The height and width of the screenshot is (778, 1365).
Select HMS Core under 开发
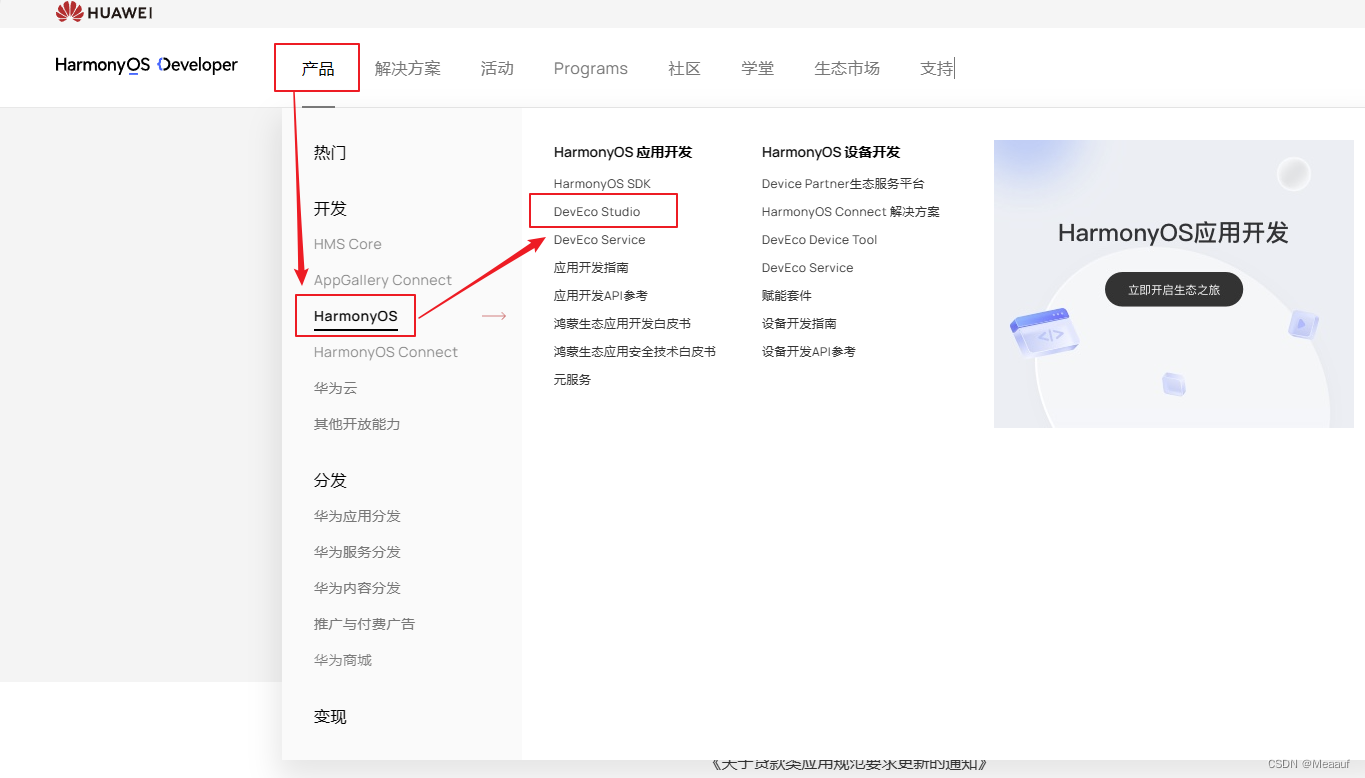tap(347, 243)
